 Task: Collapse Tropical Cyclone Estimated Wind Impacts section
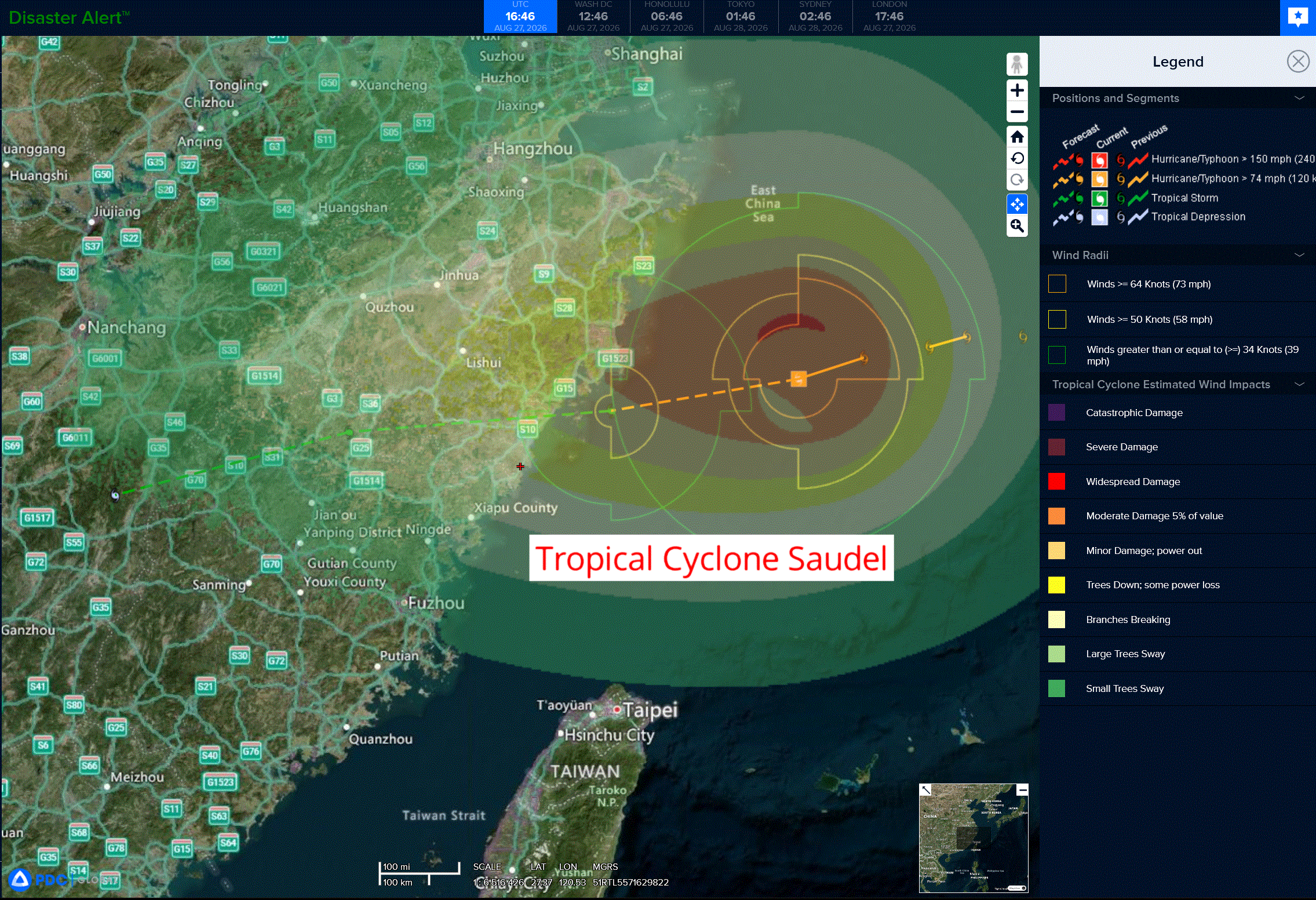pos(1299,384)
